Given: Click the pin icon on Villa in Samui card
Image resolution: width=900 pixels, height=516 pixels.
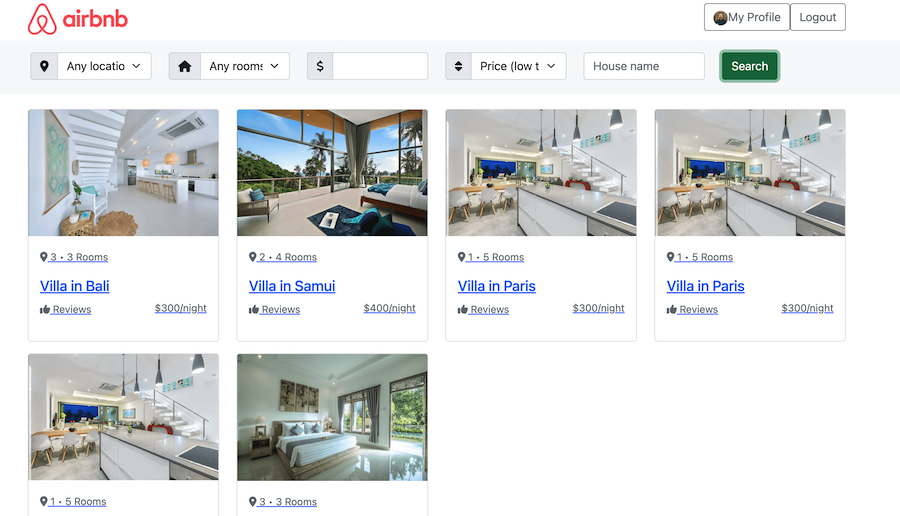Looking at the screenshot, I should (253, 257).
